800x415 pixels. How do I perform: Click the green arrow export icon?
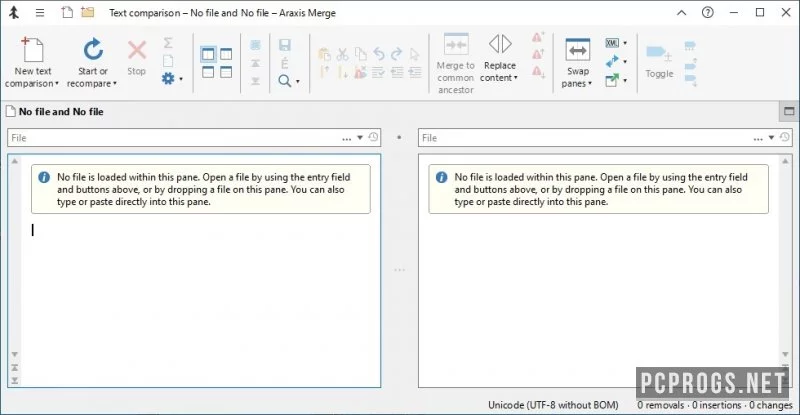(x=612, y=80)
